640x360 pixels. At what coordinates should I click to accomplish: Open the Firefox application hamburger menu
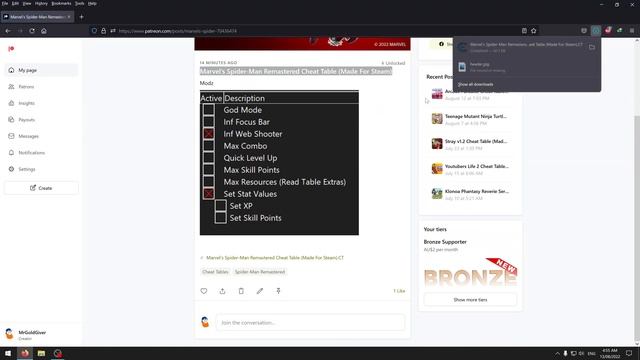tap(632, 31)
